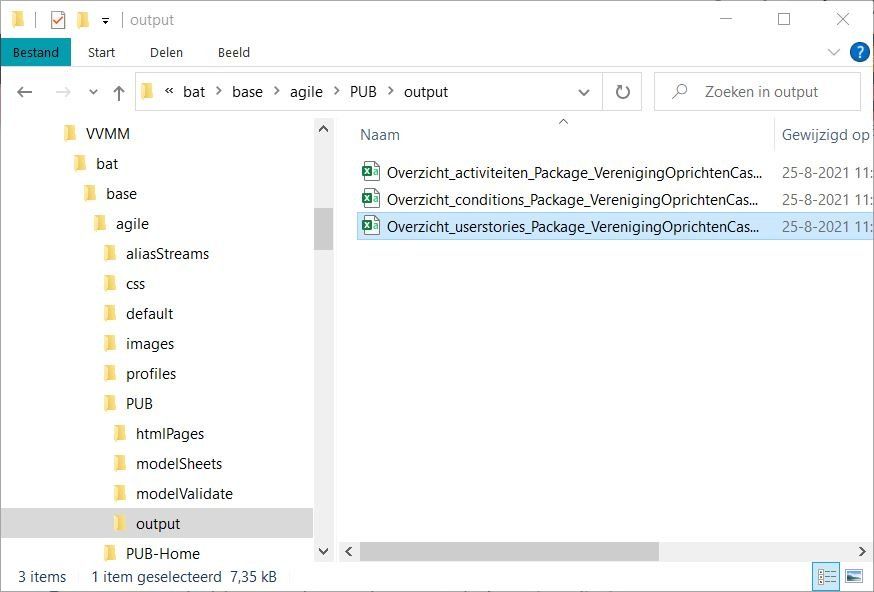Screen dimensions: 874x592
Task: Expand the chevron after 'bat' in address bar
Action: point(219,91)
